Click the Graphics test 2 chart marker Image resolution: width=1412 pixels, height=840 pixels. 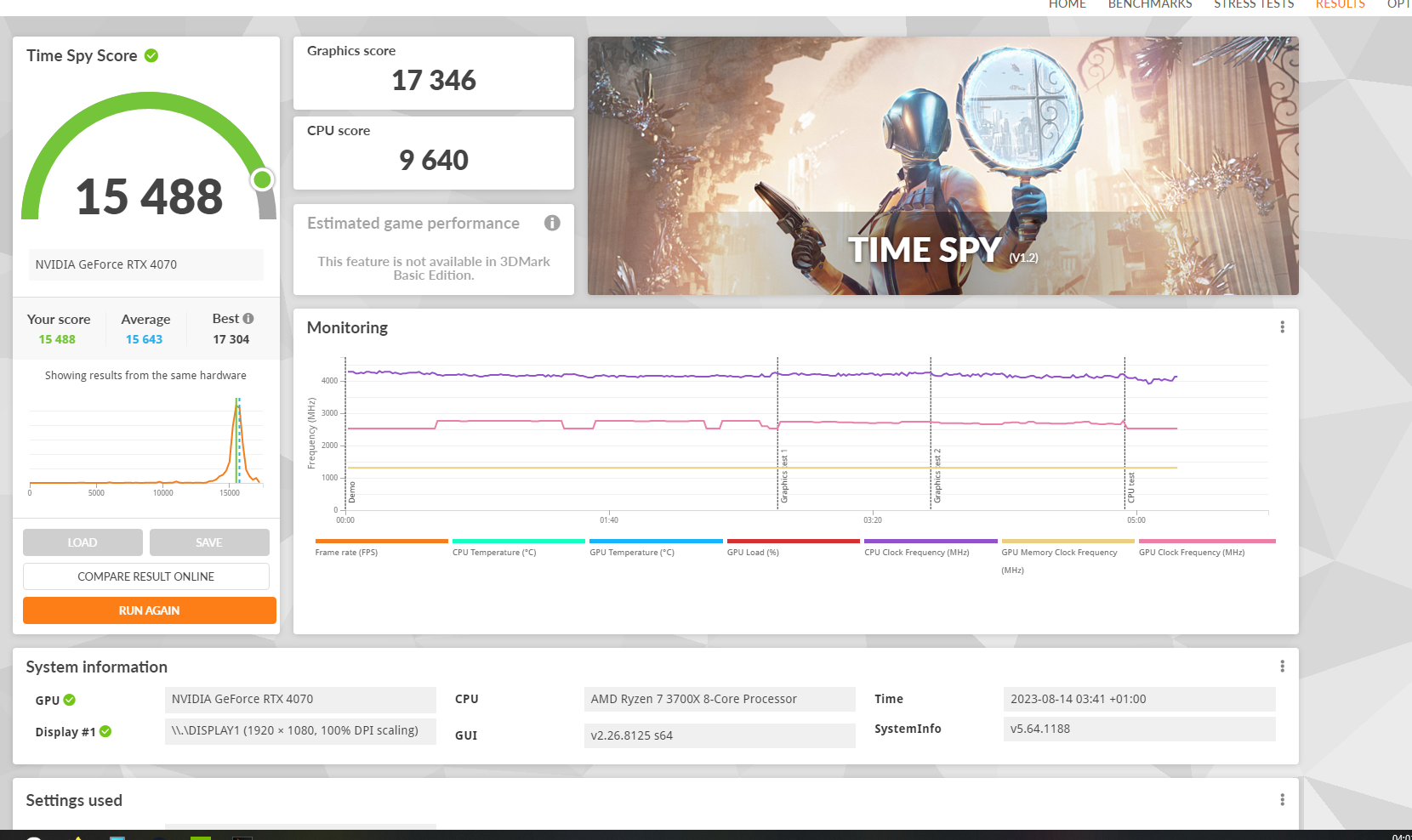937,476
